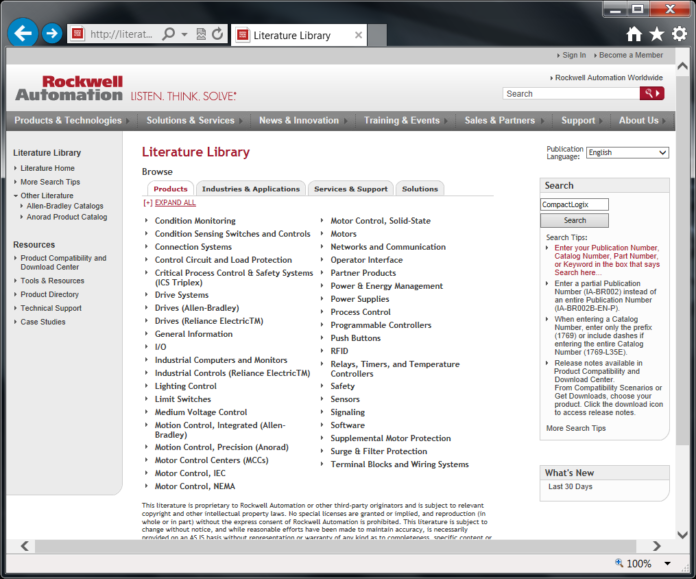Open Case Studies link
The image size is (696, 579).
43,322
